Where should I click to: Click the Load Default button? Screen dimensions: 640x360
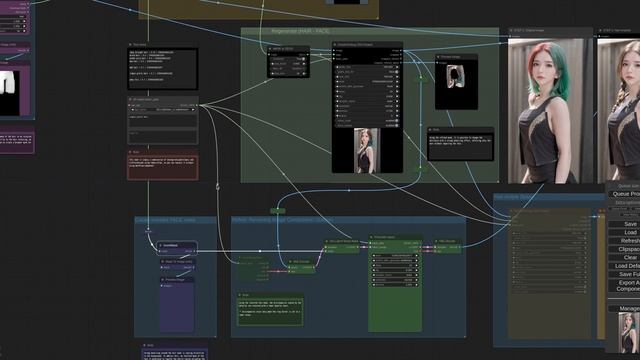624,266
